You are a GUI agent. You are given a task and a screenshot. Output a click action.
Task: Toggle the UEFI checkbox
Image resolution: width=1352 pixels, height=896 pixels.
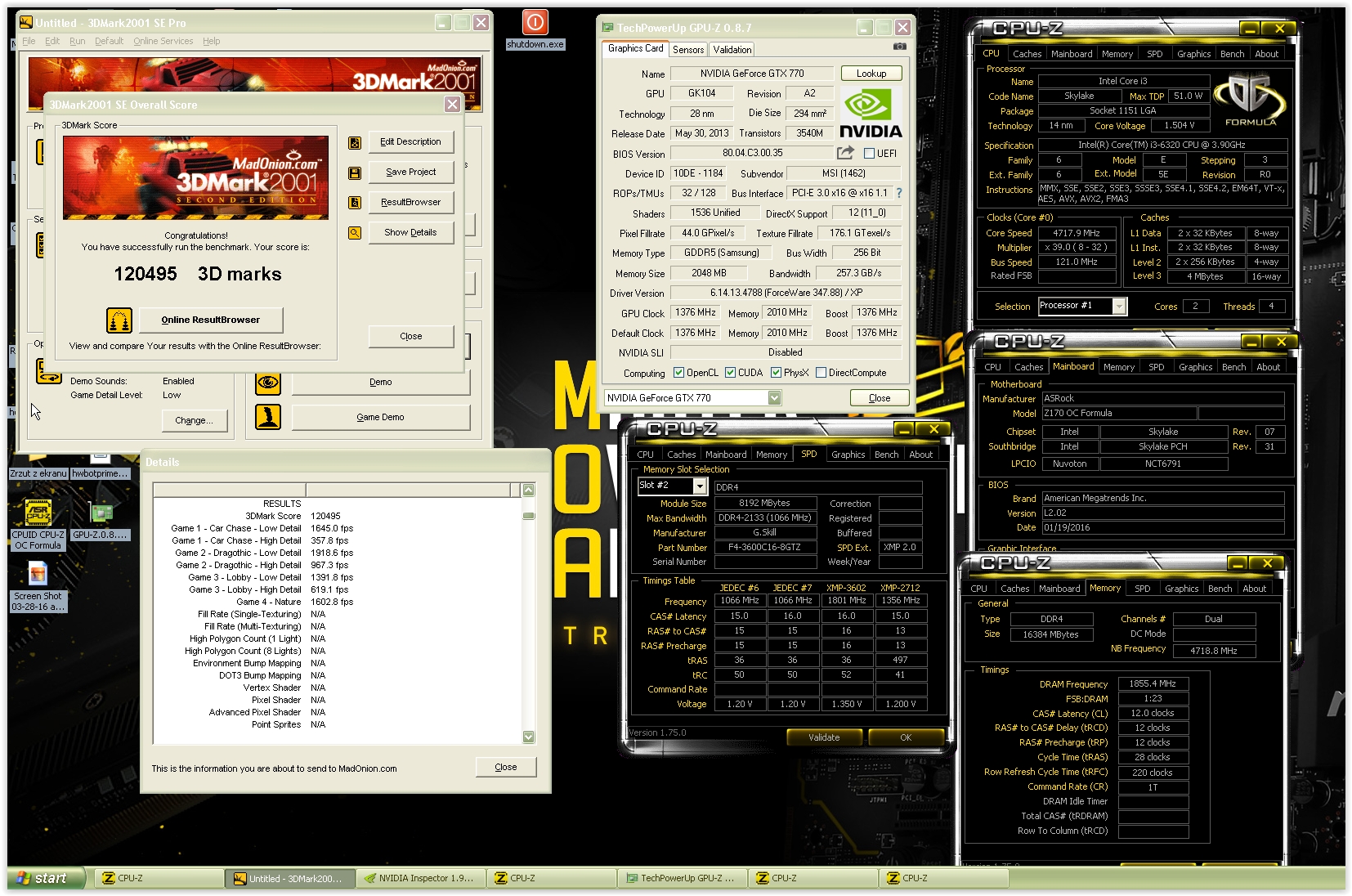click(x=869, y=154)
